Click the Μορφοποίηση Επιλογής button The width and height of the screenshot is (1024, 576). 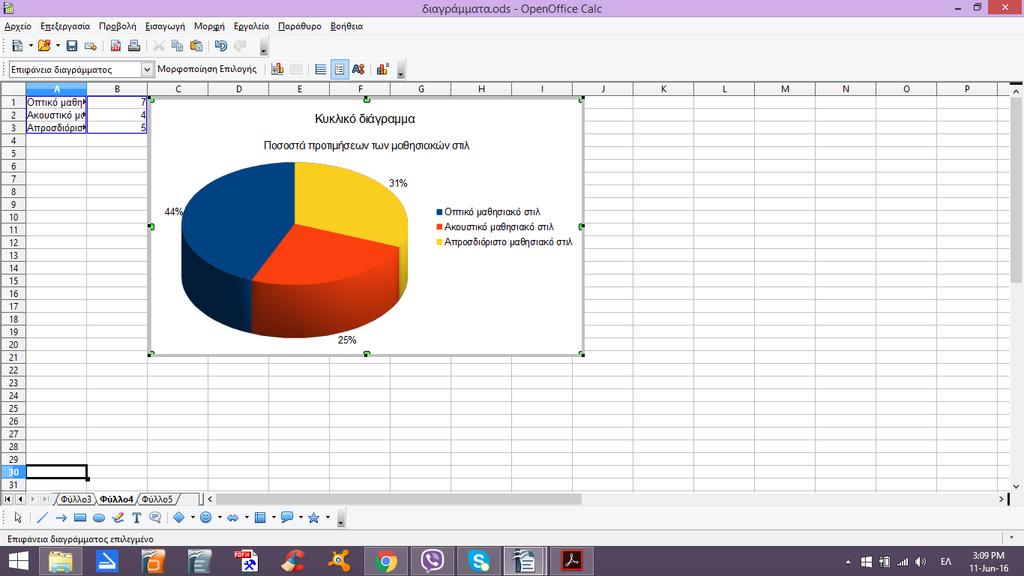point(207,69)
